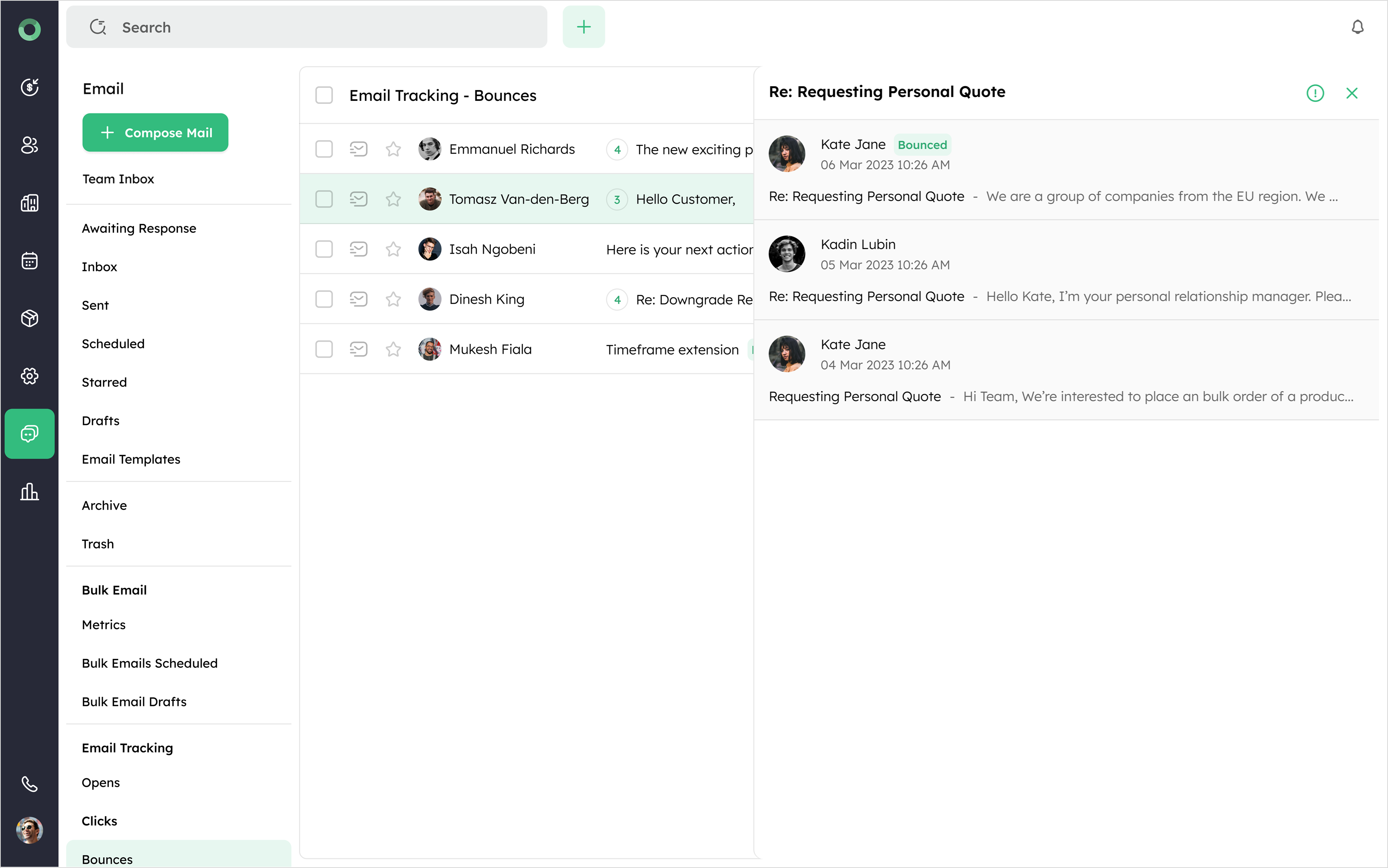This screenshot has height=868, width=1388.
Task: Check the select-all box beside Email Tracking
Action: (x=324, y=95)
